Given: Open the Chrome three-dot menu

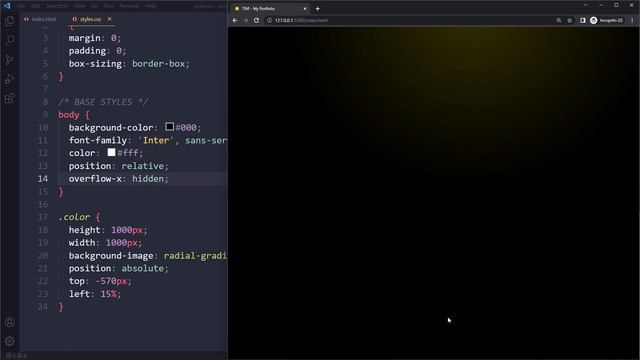Looking at the screenshot, I should coord(633,20).
